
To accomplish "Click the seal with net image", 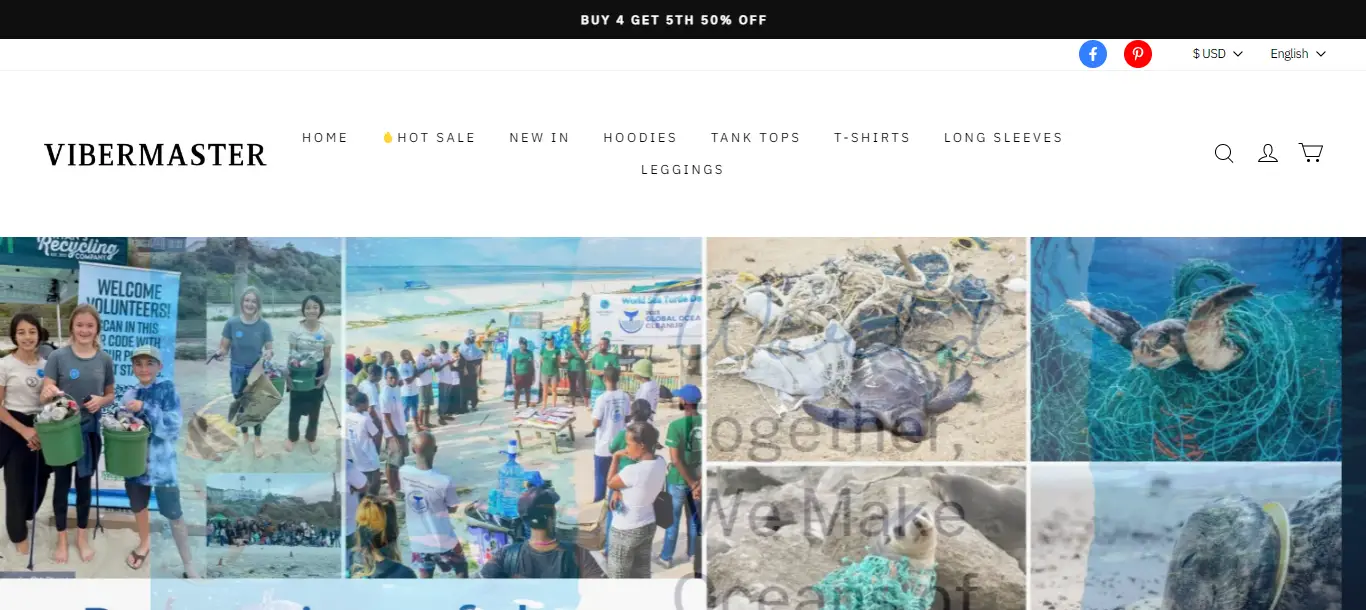I will click(866, 538).
